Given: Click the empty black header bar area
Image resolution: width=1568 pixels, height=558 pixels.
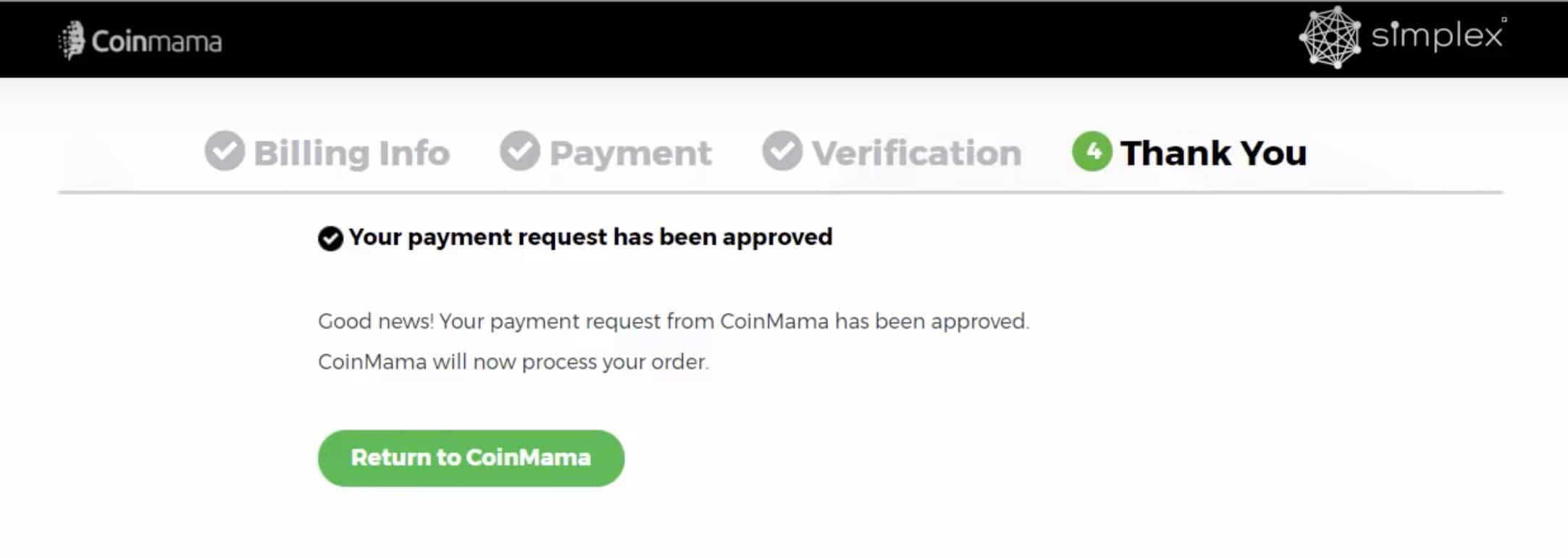Looking at the screenshot, I should click(760, 39).
